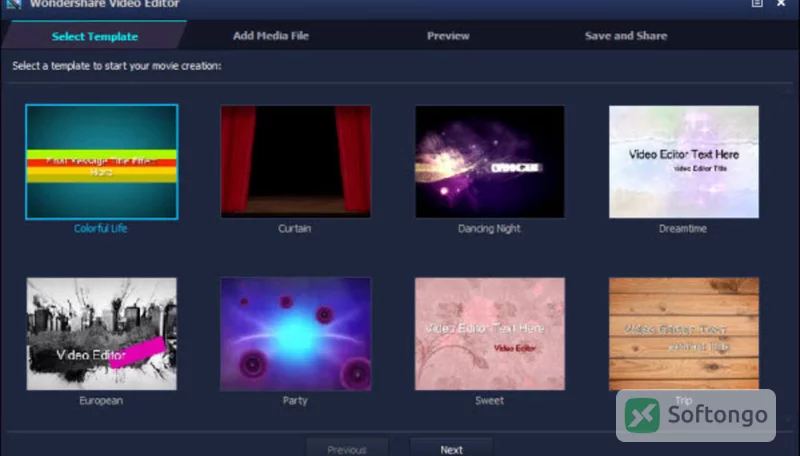
Task: Click the Previous button
Action: tap(347, 449)
